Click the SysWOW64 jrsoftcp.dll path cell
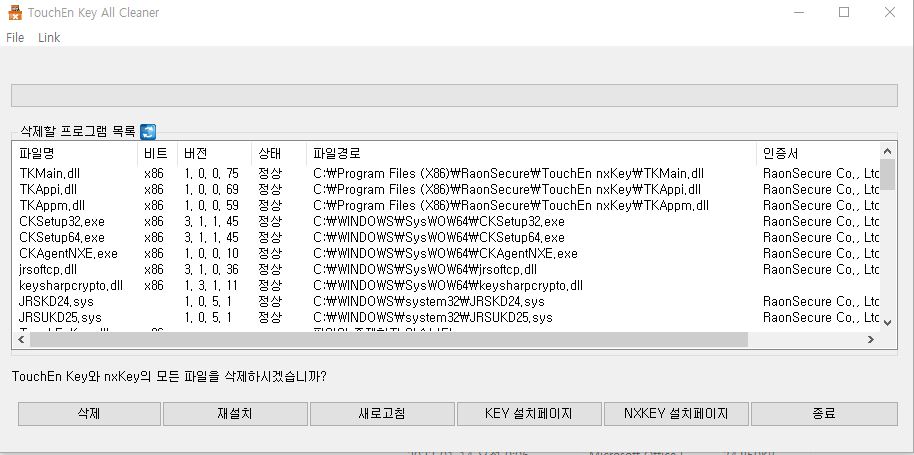Image resolution: width=914 pixels, height=455 pixels. (x=425, y=270)
